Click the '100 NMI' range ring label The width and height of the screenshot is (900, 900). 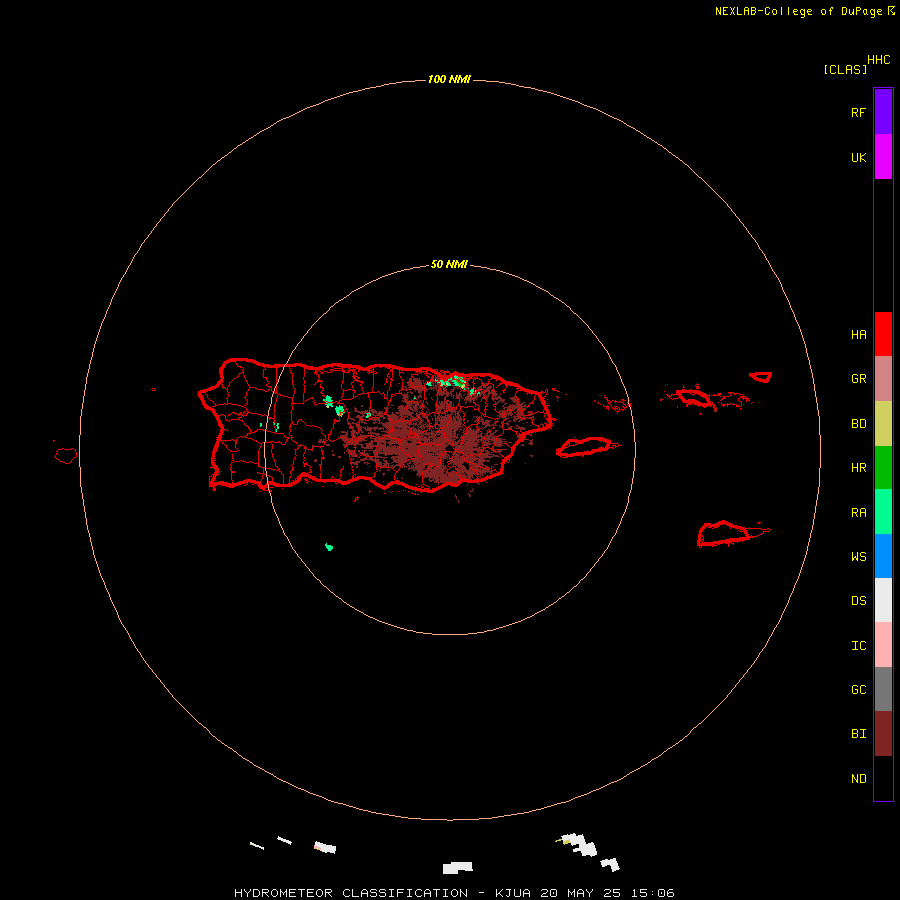449,79
